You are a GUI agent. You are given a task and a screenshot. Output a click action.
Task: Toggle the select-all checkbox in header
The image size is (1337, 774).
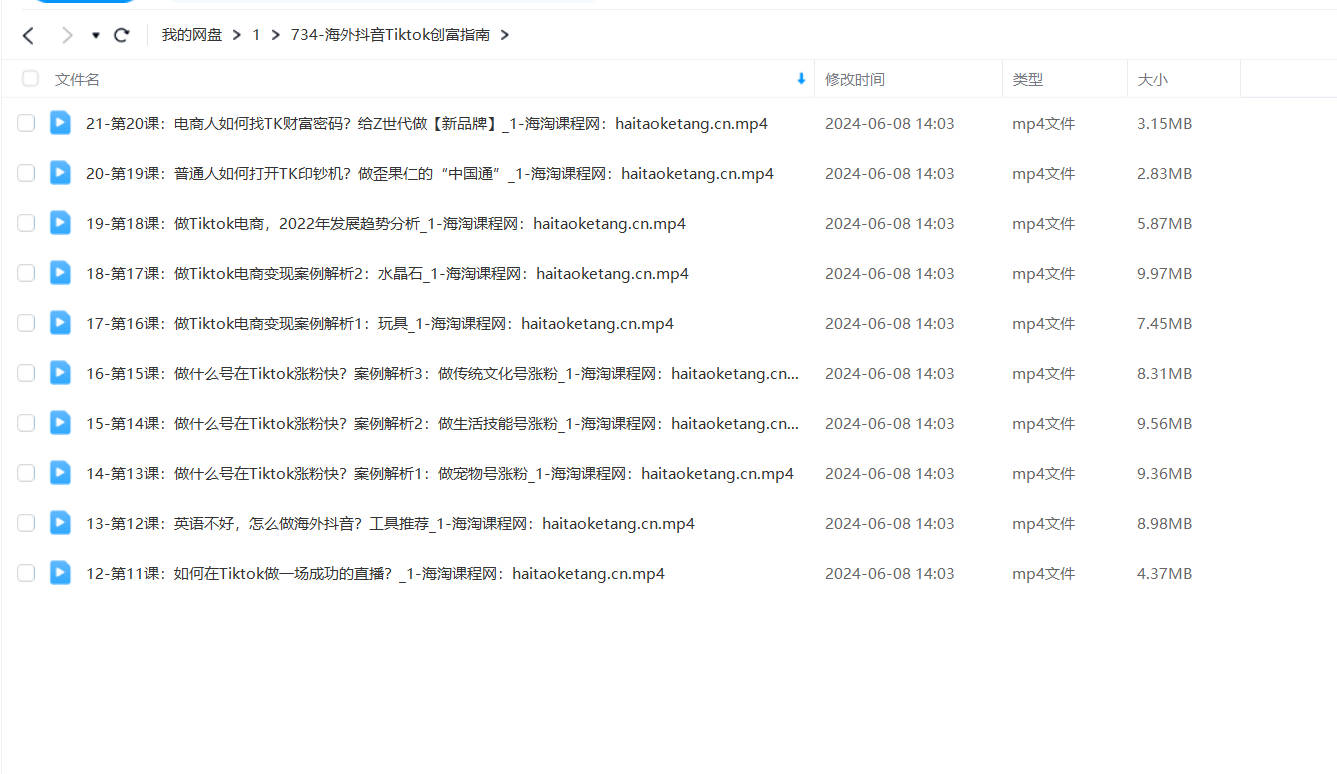pos(30,78)
